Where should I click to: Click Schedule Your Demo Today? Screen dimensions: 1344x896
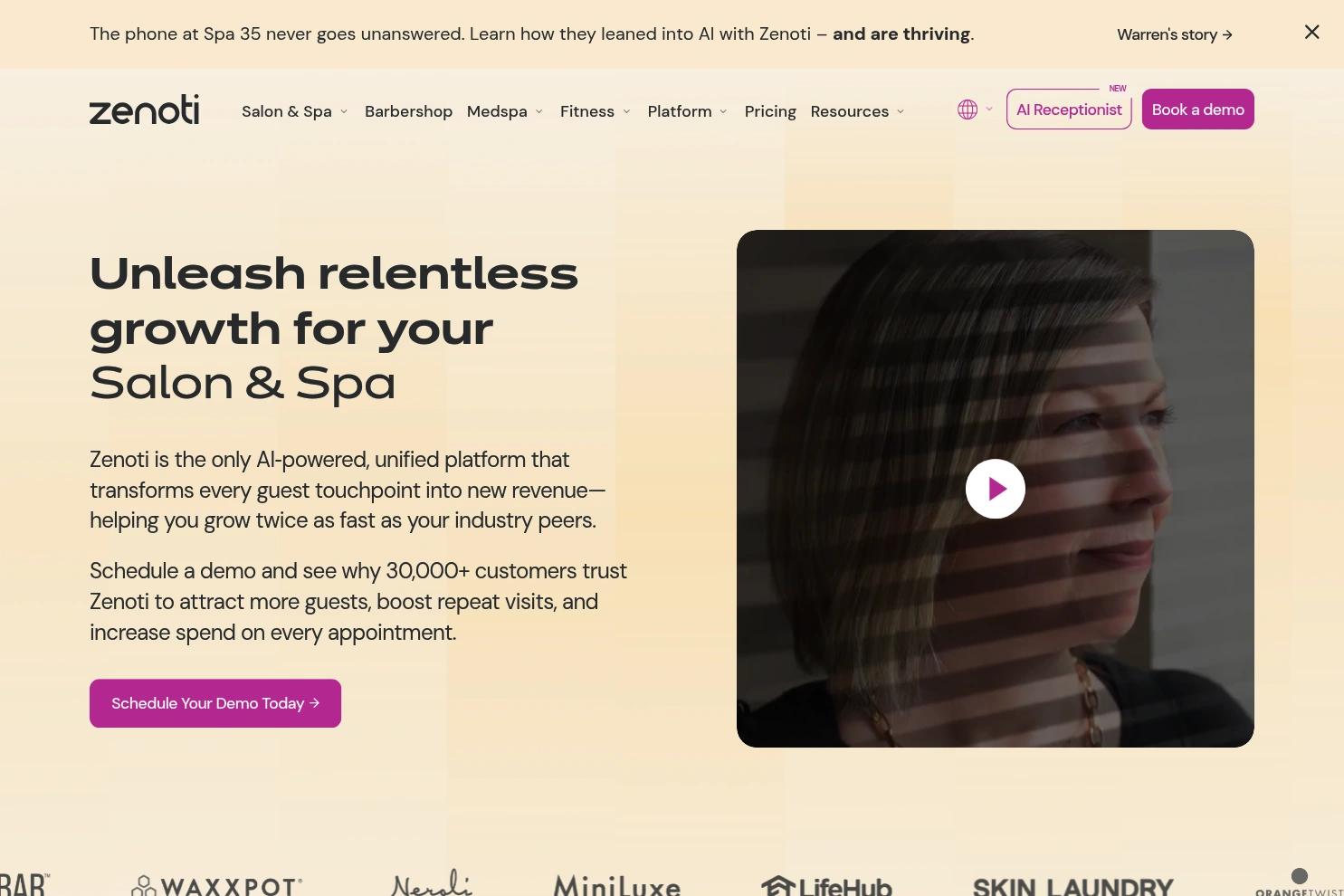[x=215, y=703]
